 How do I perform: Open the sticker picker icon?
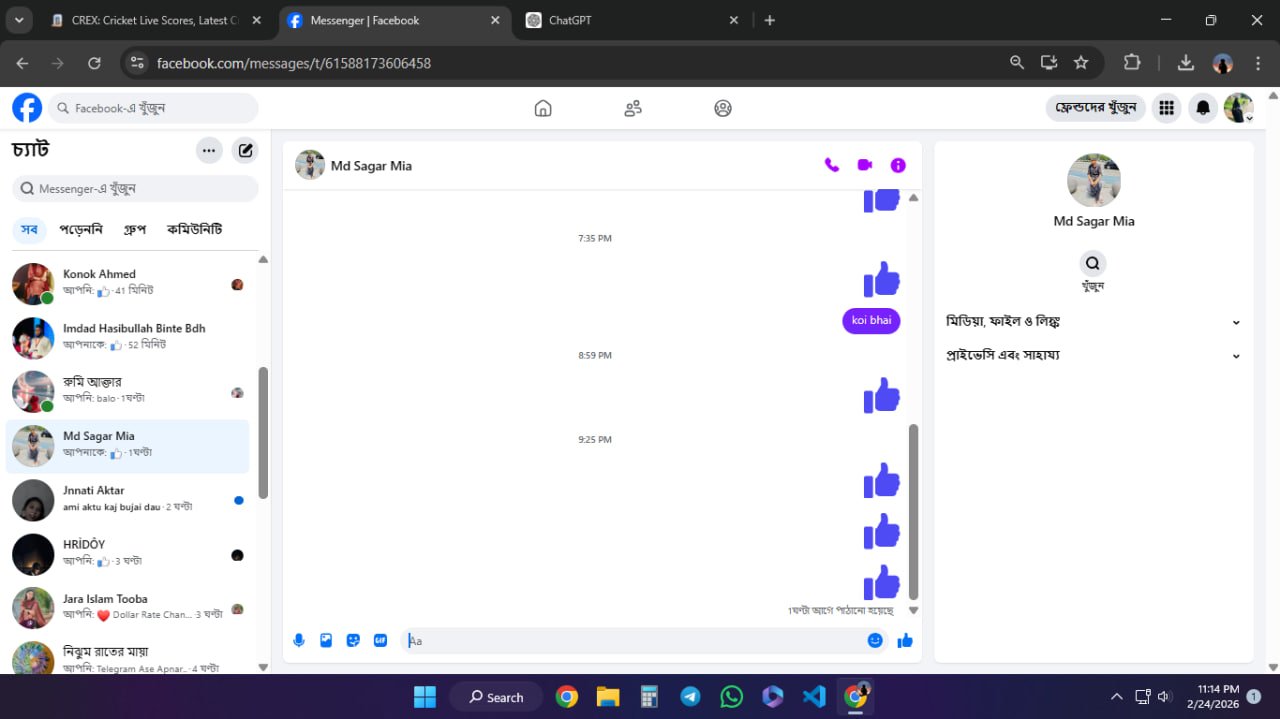[353, 640]
